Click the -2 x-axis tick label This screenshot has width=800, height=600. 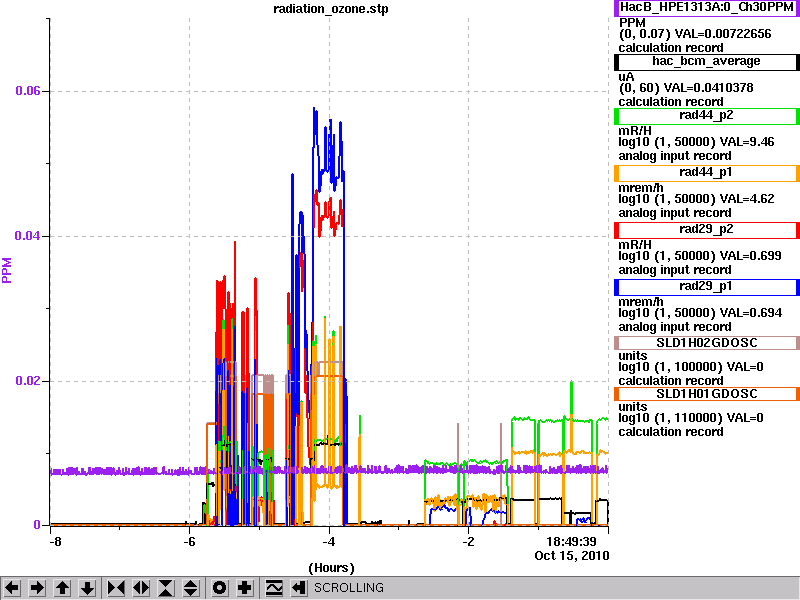pyautogui.click(x=468, y=541)
